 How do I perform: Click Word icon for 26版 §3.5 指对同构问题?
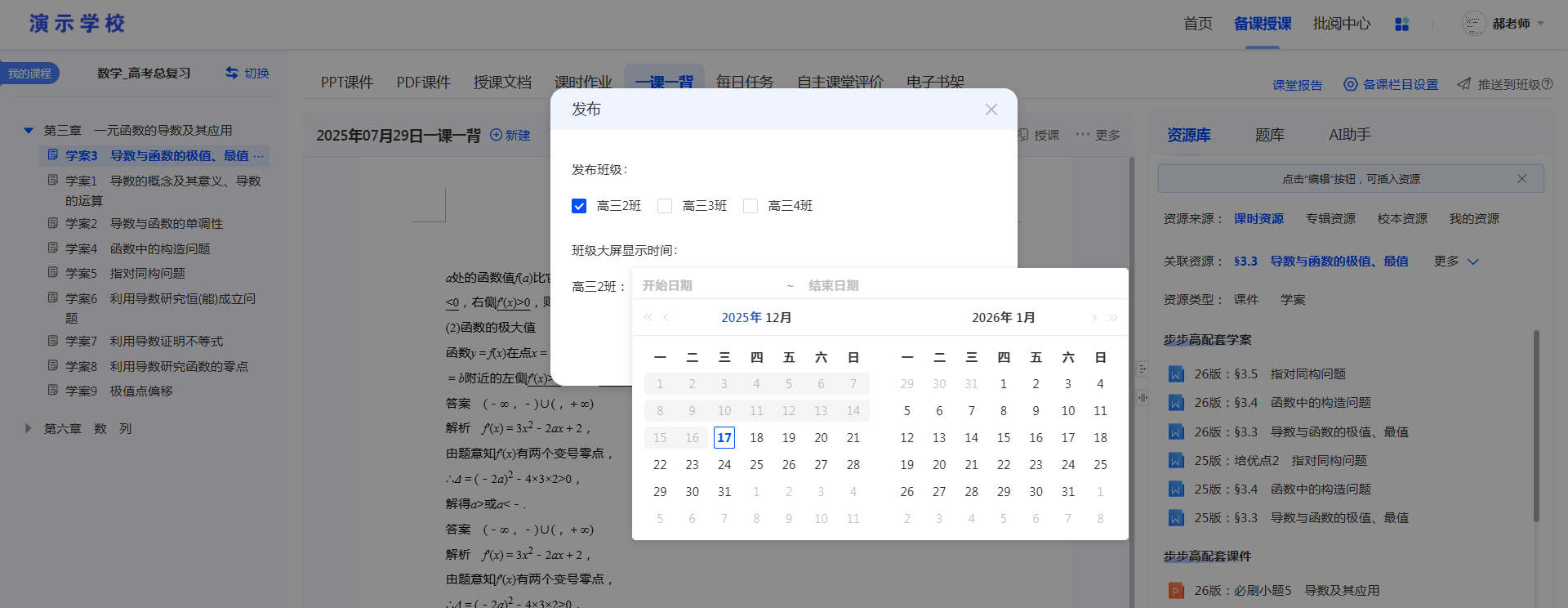1176,374
